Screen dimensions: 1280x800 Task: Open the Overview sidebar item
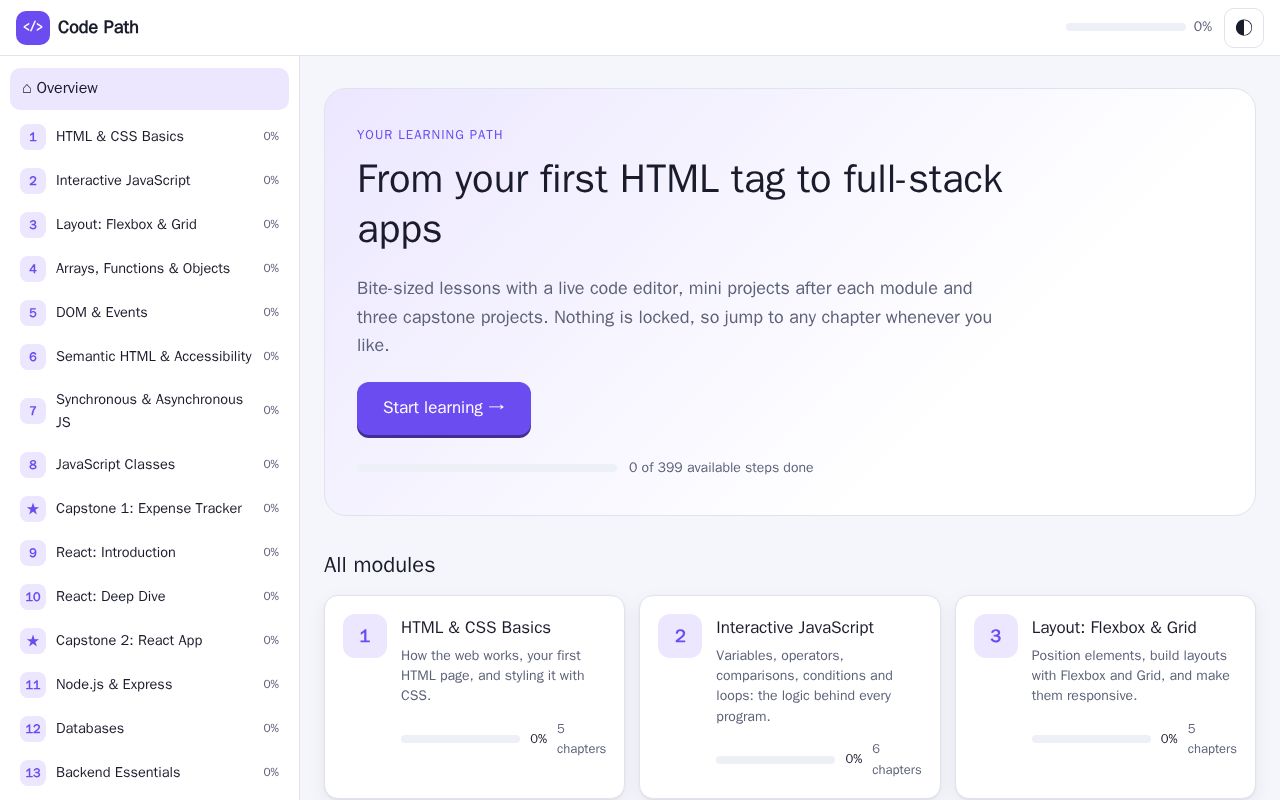[x=149, y=89]
